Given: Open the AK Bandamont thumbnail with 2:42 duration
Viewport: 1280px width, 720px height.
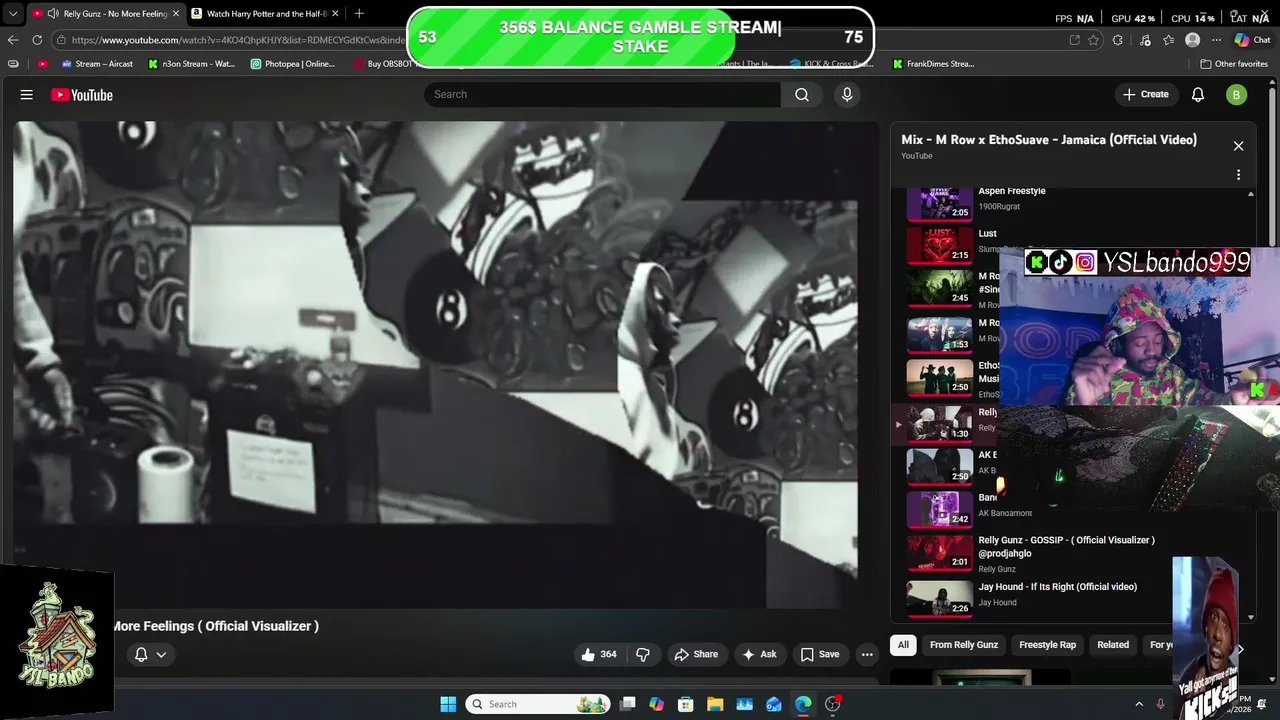Looking at the screenshot, I should tap(940, 509).
